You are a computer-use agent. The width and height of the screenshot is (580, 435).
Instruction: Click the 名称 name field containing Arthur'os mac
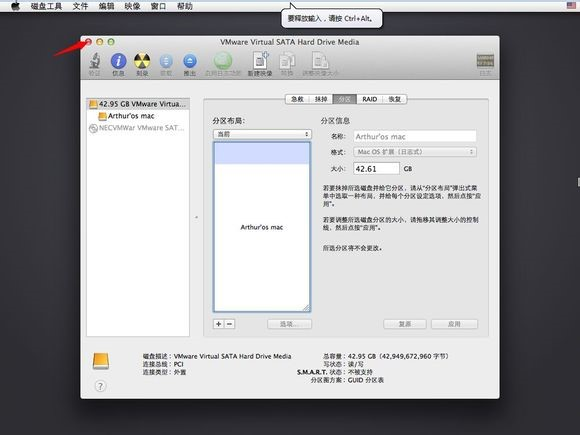pos(415,136)
